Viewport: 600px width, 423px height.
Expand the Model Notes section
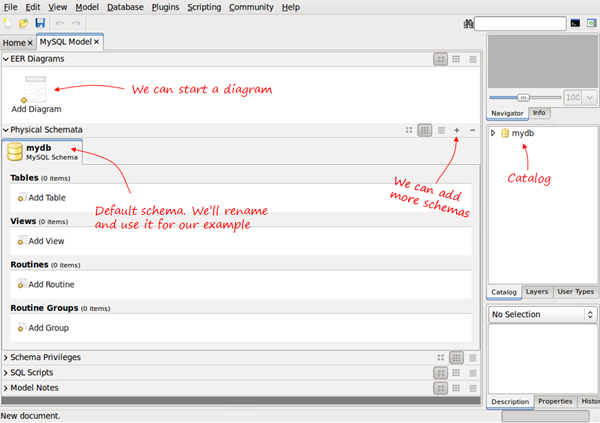6,388
